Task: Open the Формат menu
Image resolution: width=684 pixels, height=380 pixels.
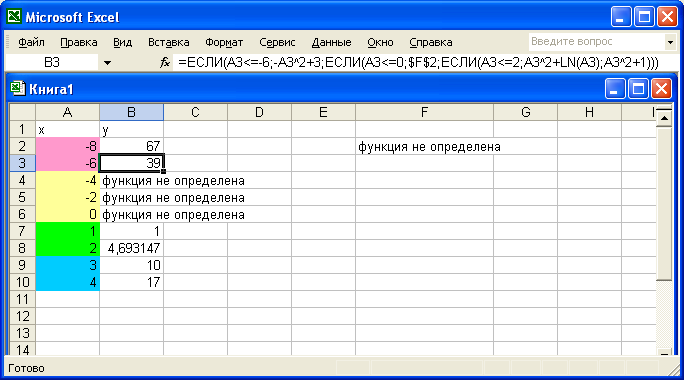Action: (x=224, y=42)
